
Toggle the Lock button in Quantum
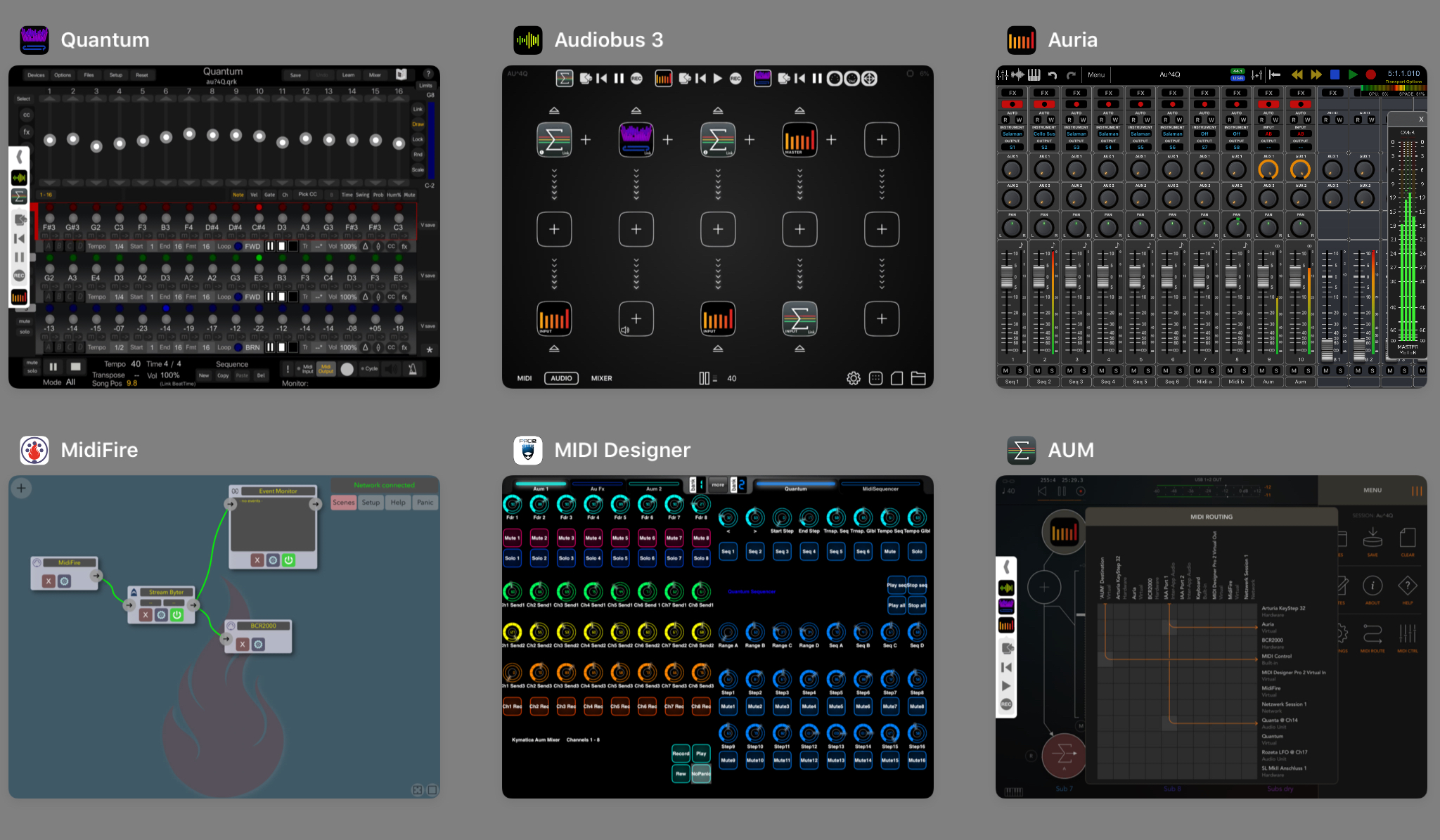tap(418, 139)
